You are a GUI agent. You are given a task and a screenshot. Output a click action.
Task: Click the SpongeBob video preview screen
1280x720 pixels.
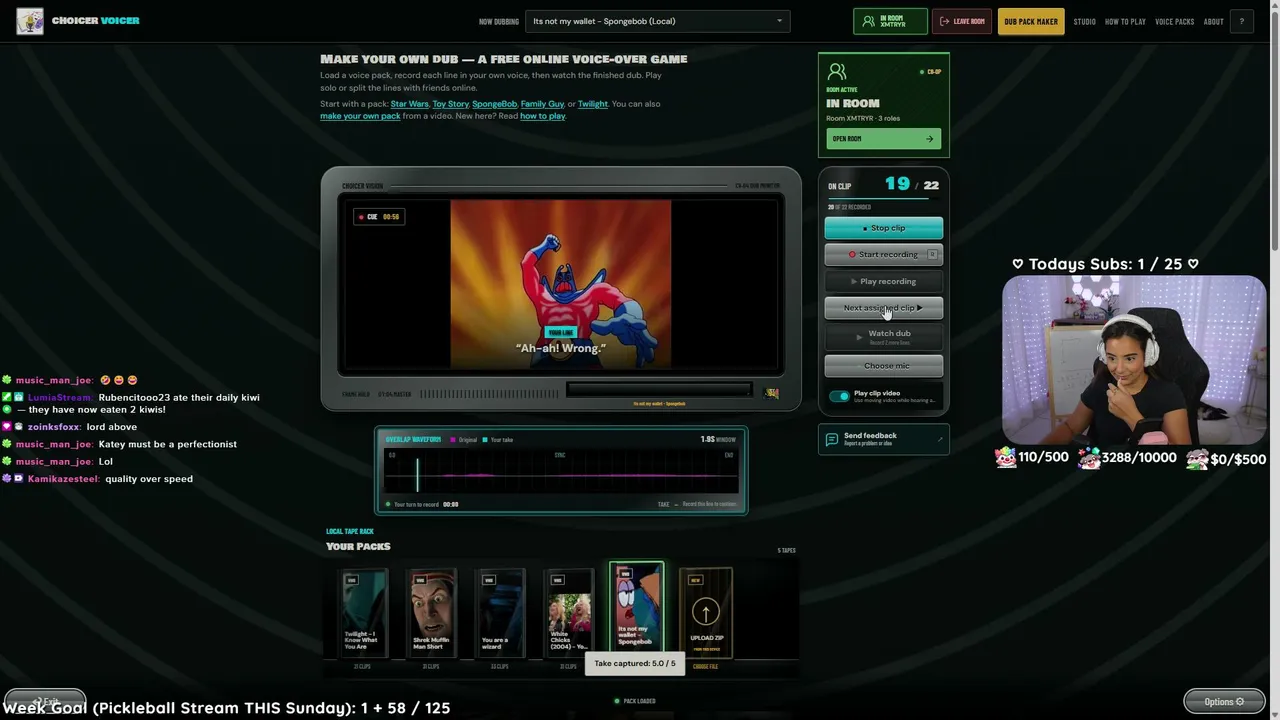point(560,285)
